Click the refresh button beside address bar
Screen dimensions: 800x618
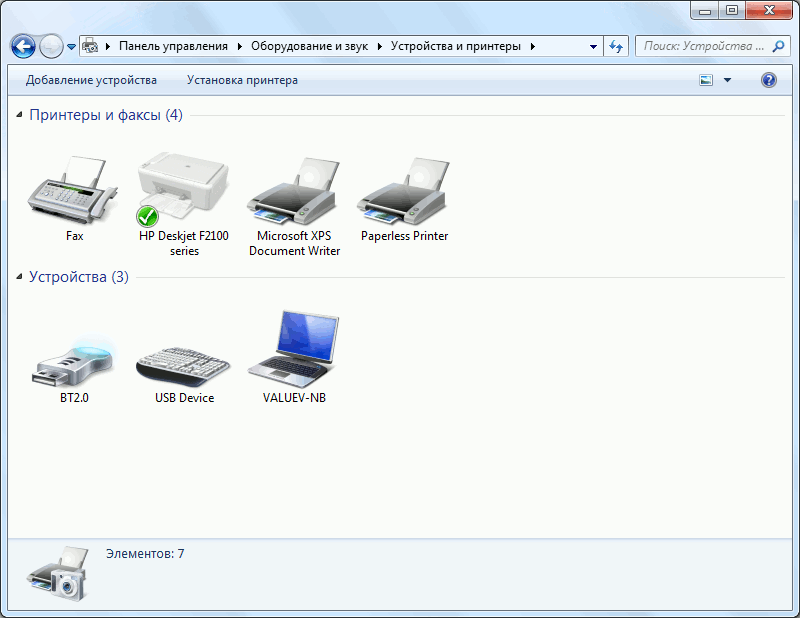[616, 46]
